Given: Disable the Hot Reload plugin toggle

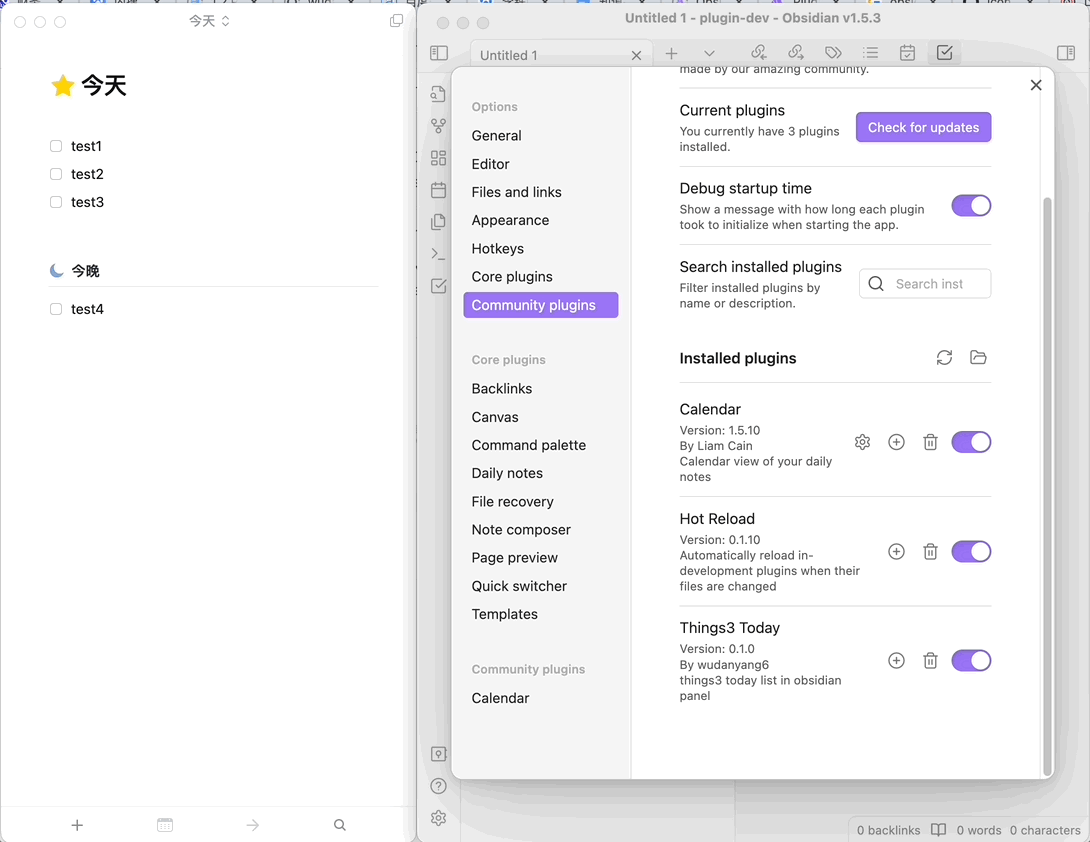Looking at the screenshot, I should tap(971, 552).
